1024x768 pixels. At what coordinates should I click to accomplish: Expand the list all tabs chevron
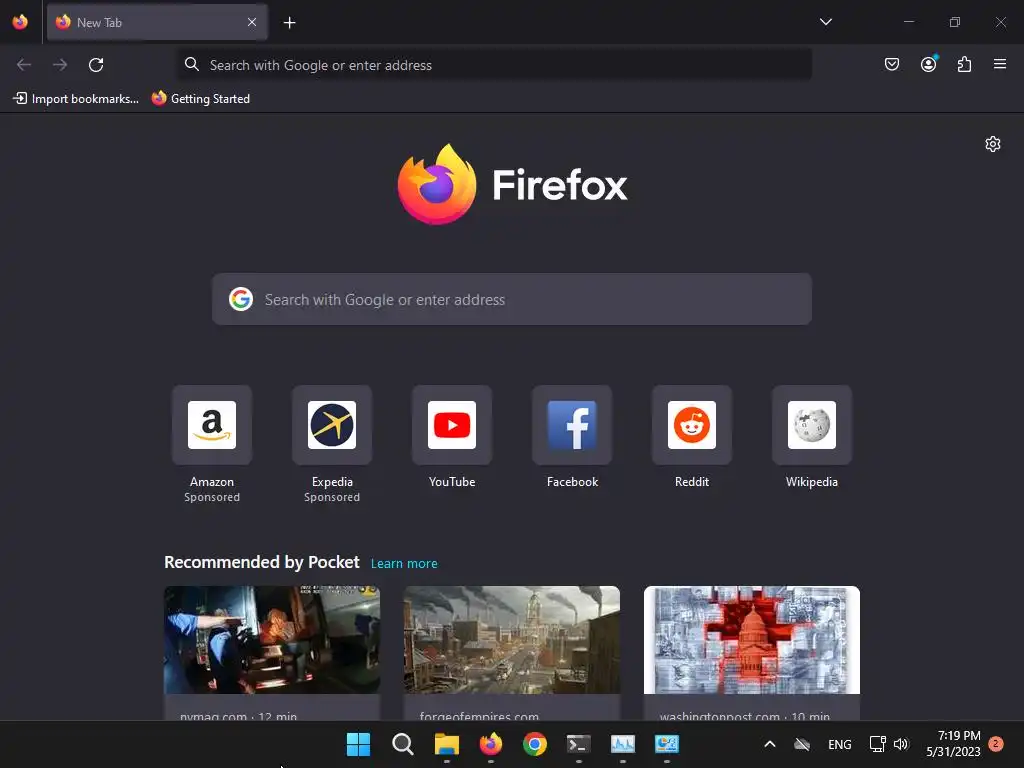[x=825, y=22]
